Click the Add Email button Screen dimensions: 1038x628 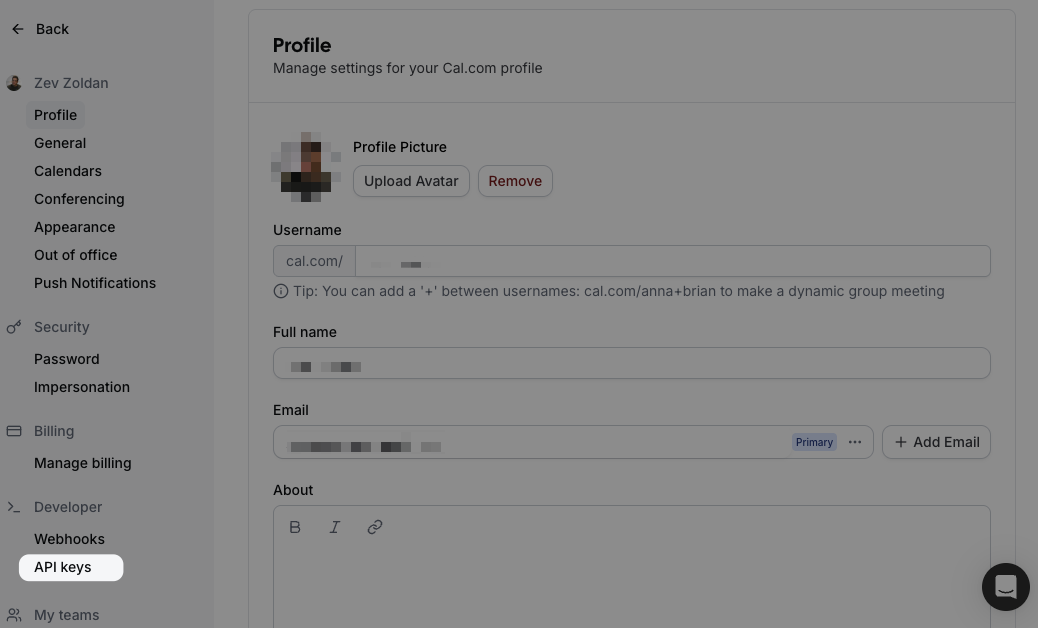tap(936, 442)
